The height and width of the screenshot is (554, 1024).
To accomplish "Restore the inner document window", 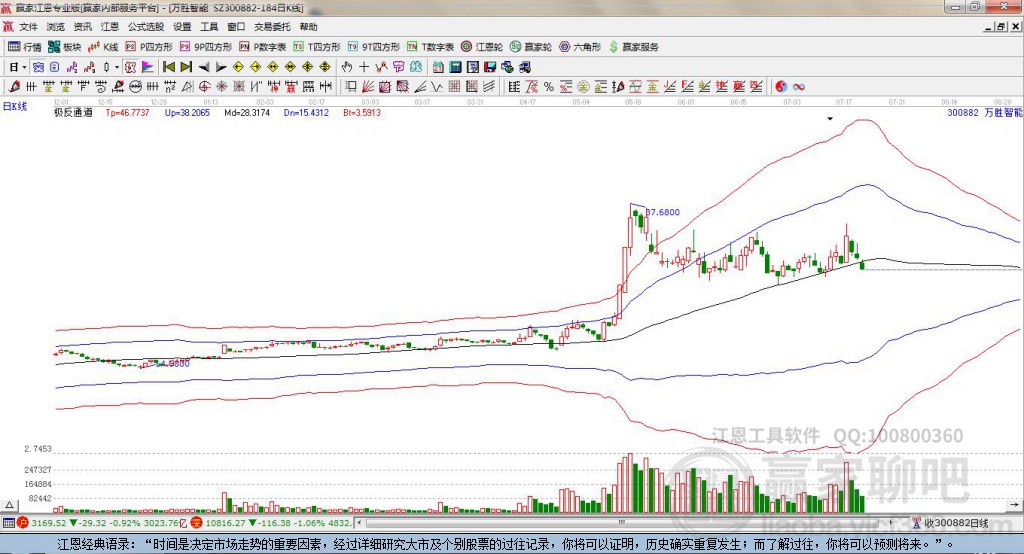I will pyautogui.click(x=1001, y=27).
